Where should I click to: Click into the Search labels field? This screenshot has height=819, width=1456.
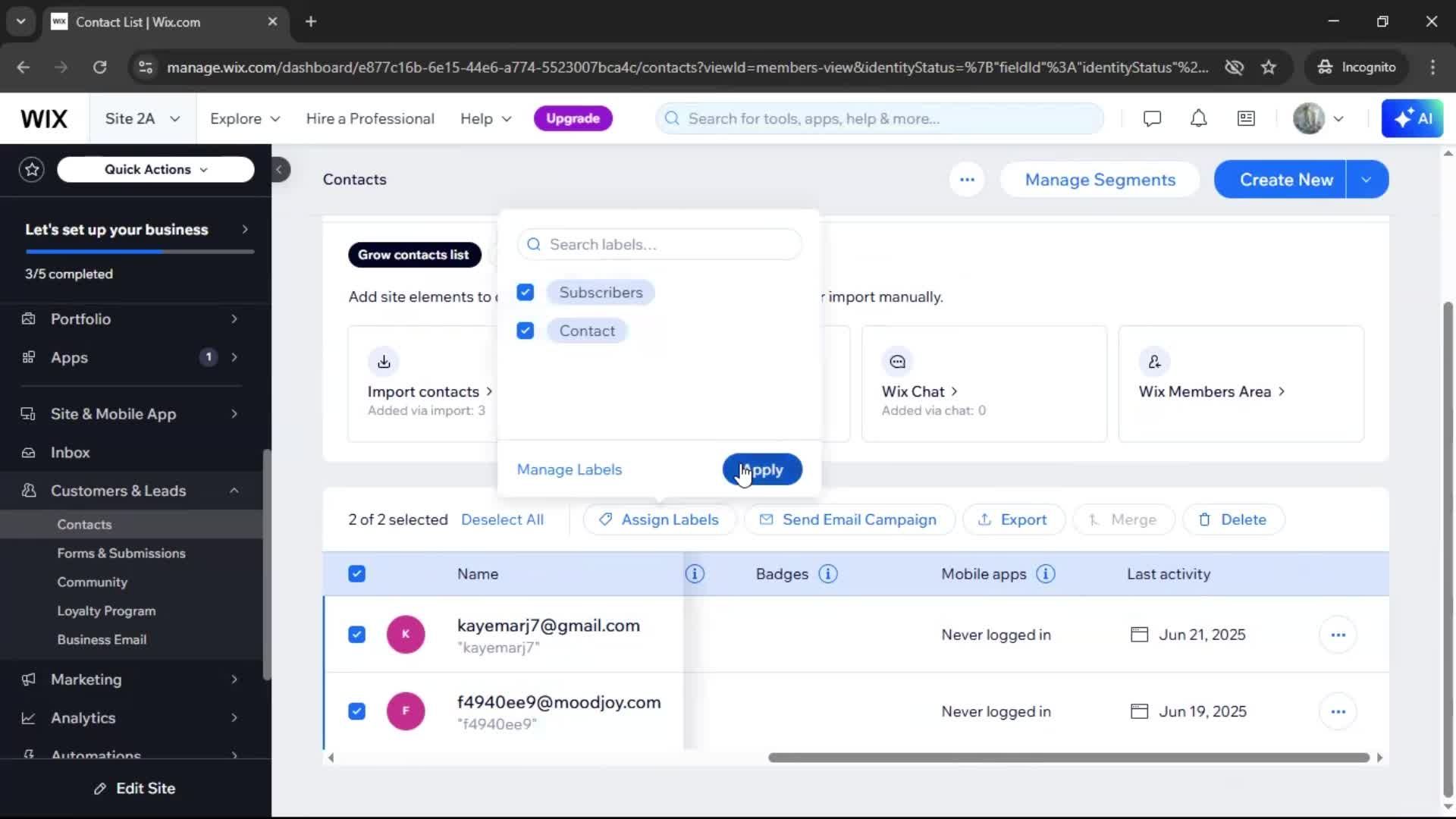point(659,244)
